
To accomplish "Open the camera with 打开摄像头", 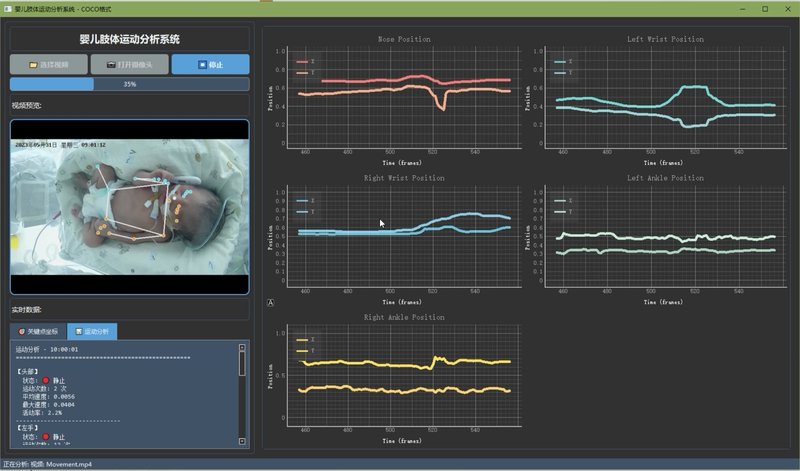I will [x=129, y=64].
